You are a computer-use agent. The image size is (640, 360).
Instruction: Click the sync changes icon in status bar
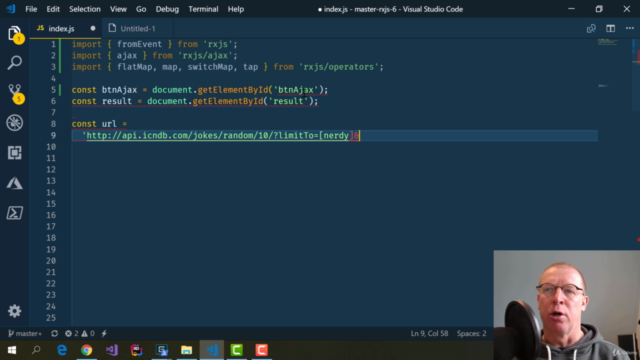pyautogui.click(x=54, y=333)
